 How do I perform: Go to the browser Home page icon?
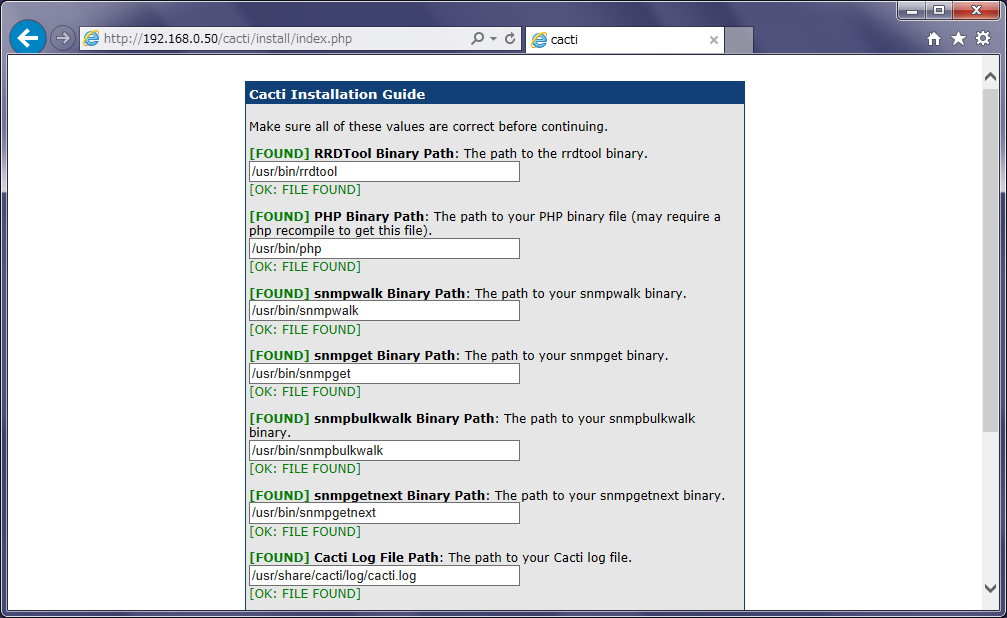tap(934, 39)
